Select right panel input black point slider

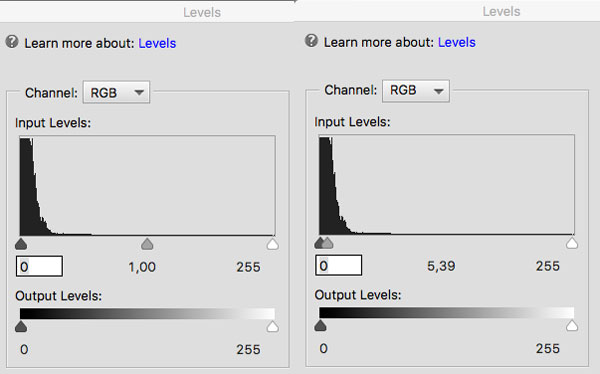[x=319, y=243]
